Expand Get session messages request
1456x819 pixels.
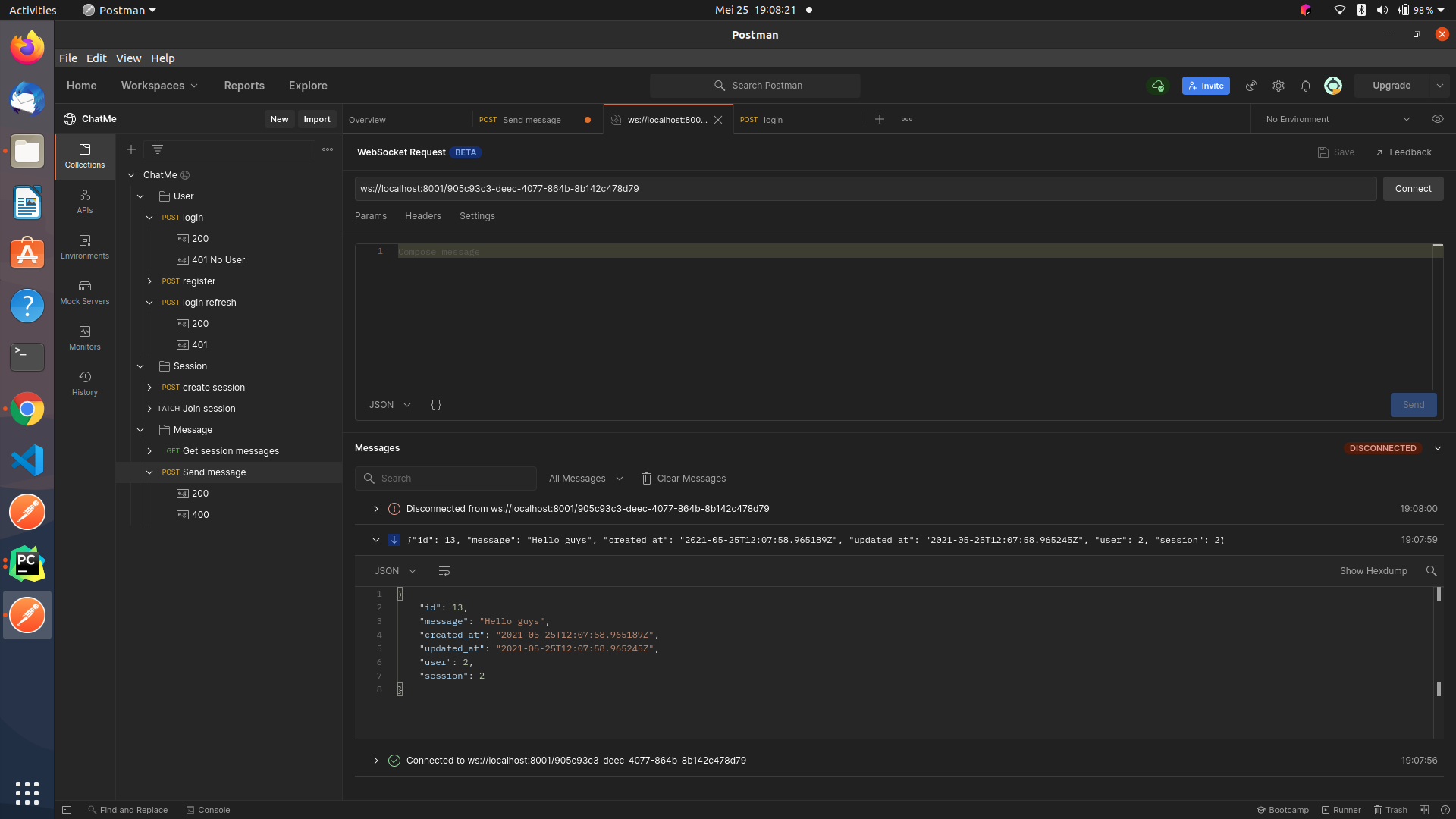[149, 451]
